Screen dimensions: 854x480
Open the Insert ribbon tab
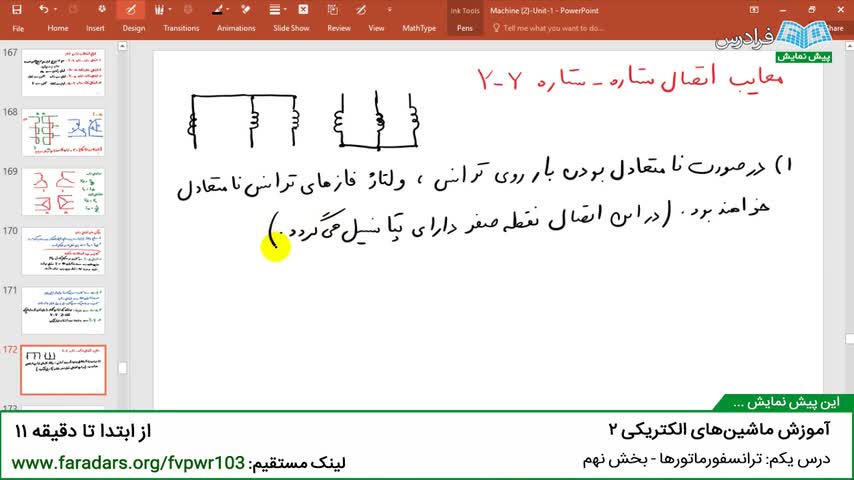95,28
